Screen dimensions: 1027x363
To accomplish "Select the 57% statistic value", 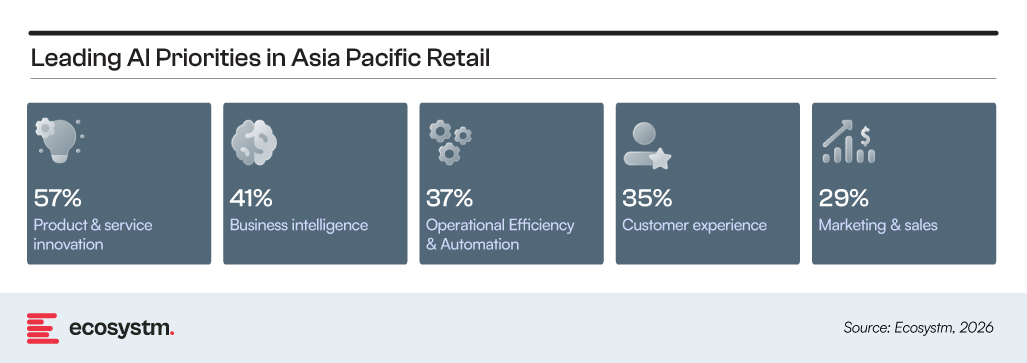I will [57, 197].
